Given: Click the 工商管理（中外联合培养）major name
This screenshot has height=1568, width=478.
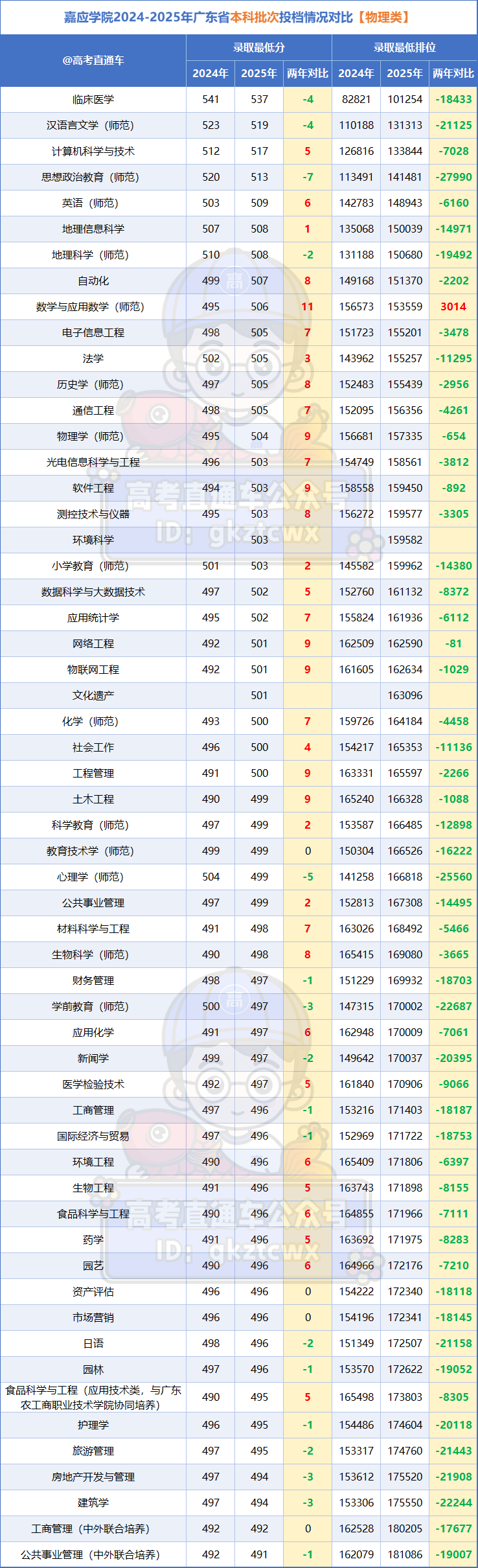Looking at the screenshot, I should click(93, 1528).
